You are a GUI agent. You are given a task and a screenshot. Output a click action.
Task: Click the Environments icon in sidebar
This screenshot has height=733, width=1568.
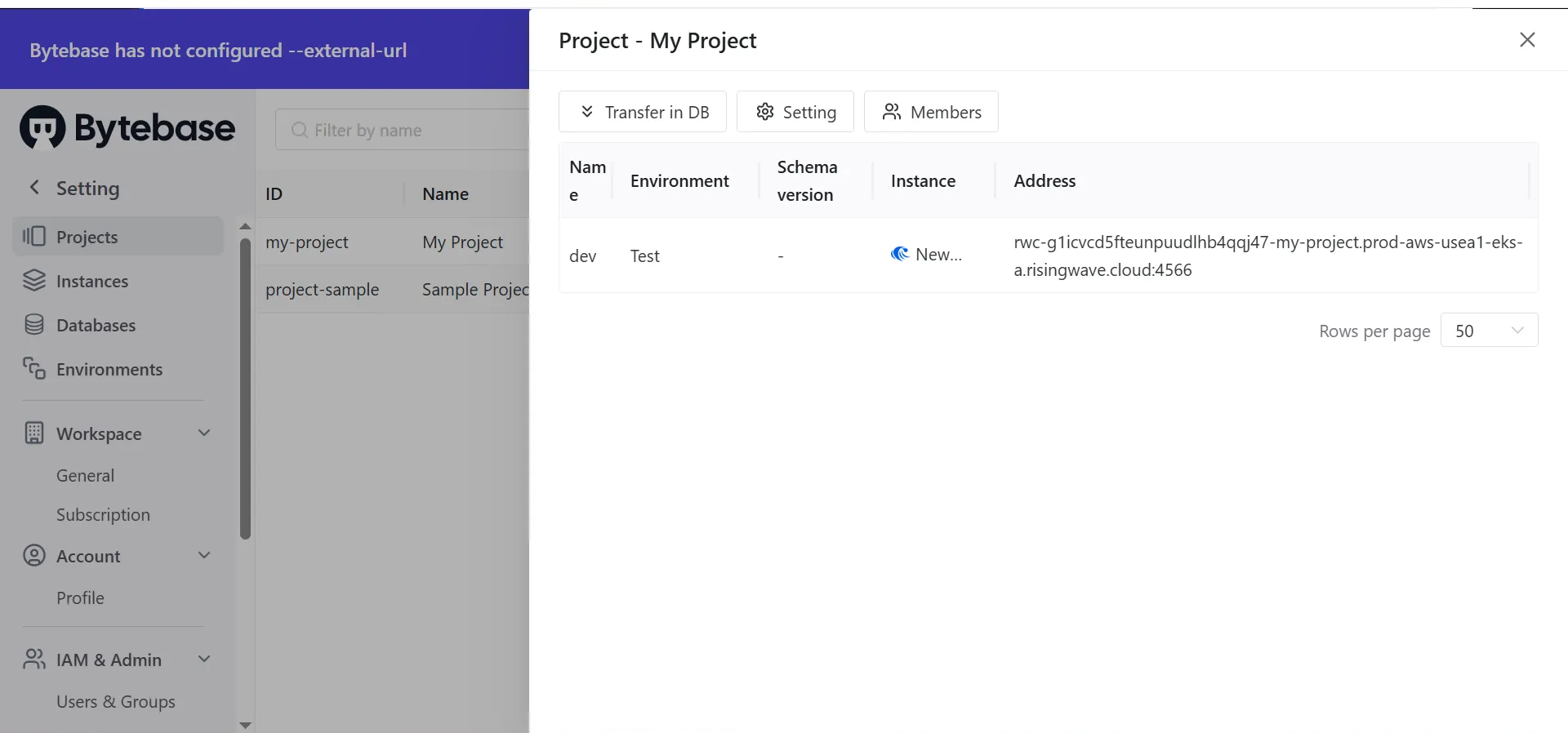coord(34,368)
